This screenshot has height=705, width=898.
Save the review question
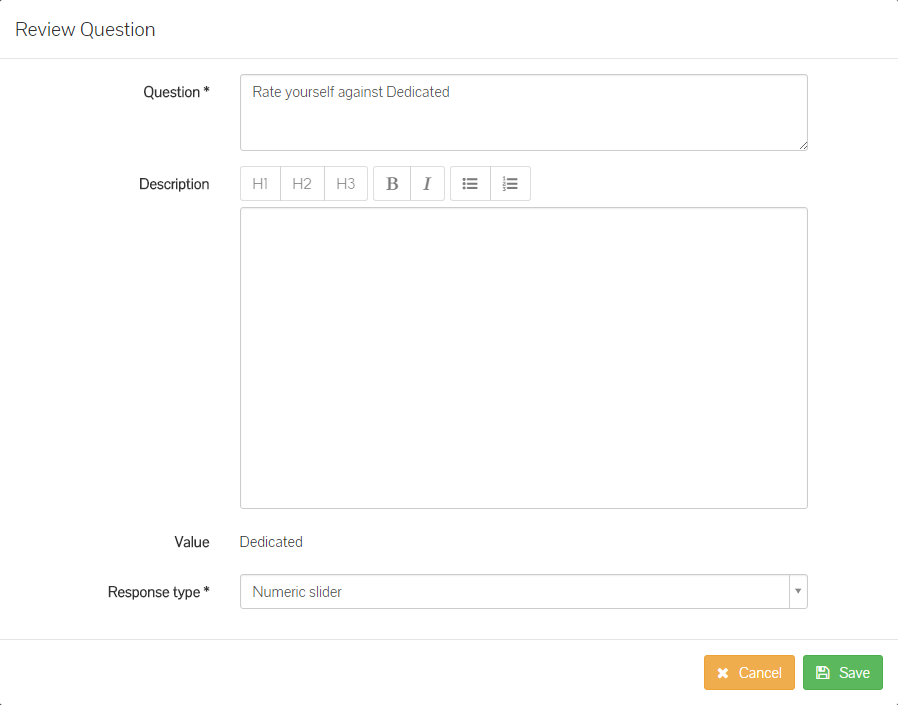pos(842,673)
